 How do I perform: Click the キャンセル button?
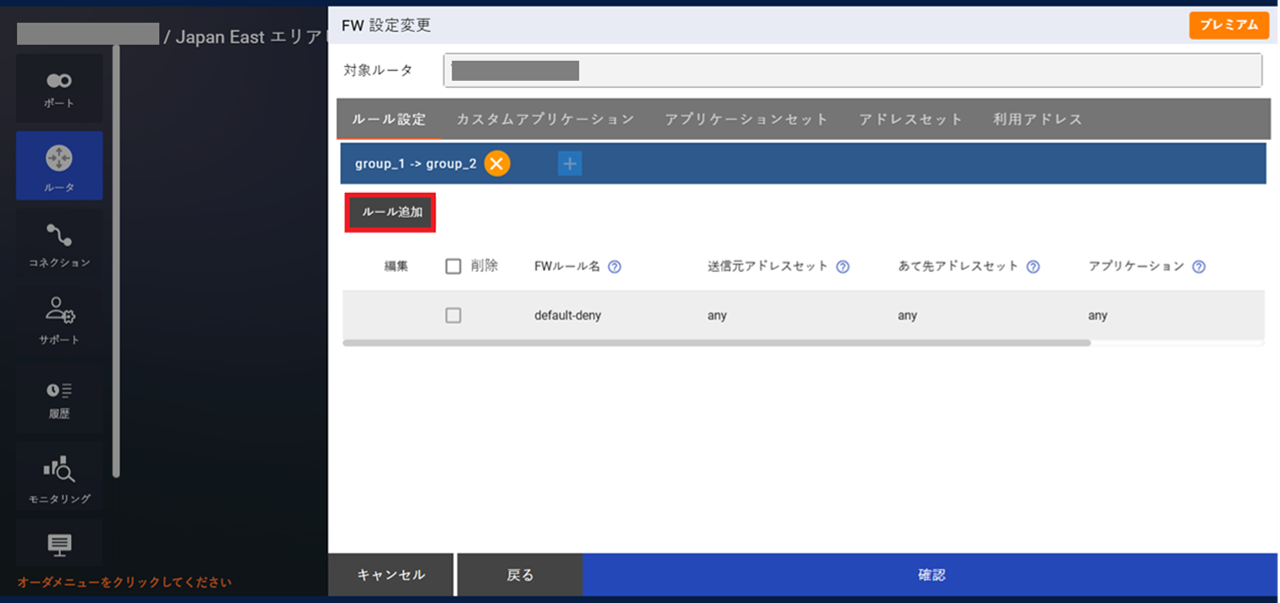[x=391, y=575]
